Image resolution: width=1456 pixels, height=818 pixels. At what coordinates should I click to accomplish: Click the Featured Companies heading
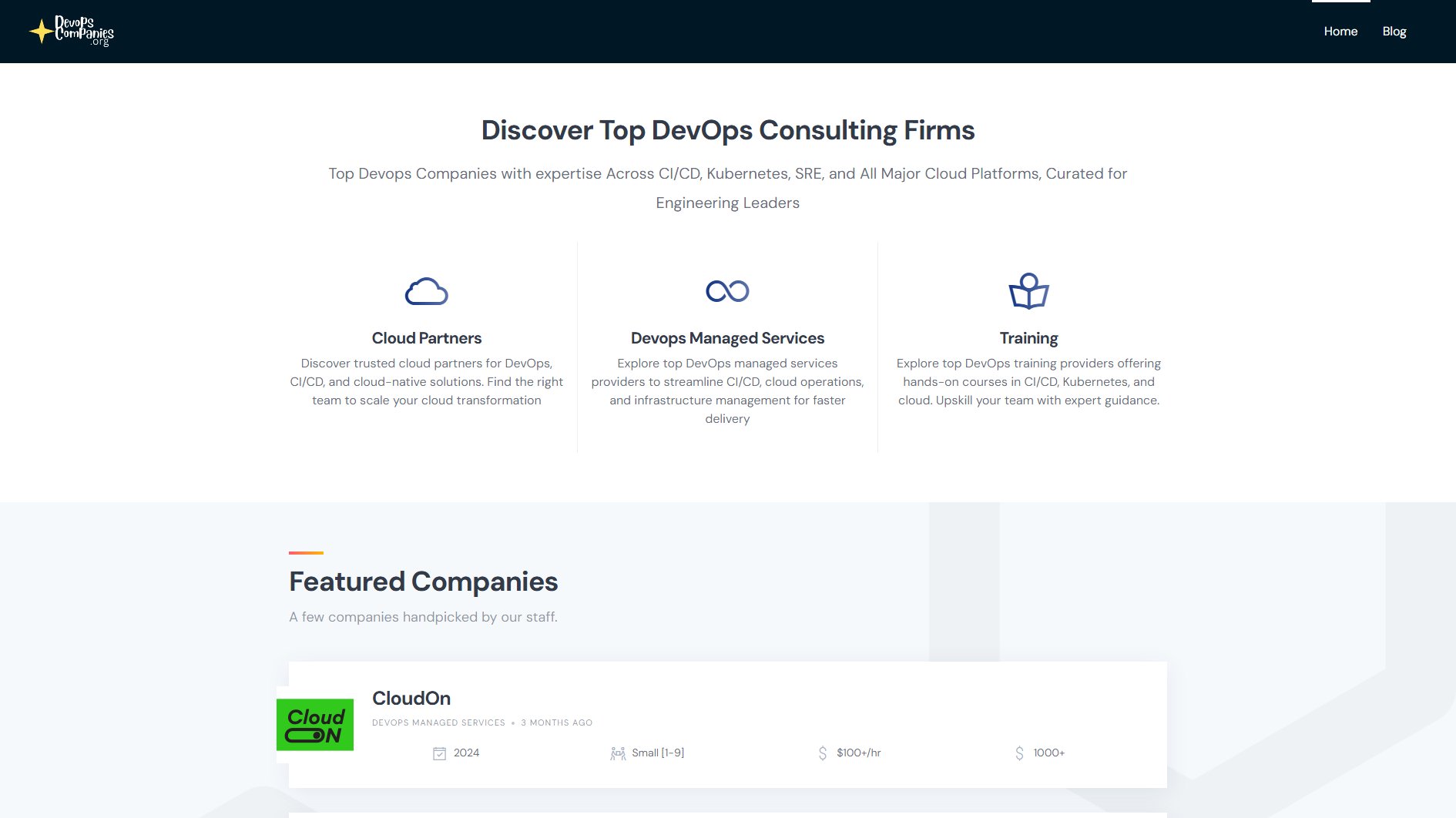click(423, 582)
